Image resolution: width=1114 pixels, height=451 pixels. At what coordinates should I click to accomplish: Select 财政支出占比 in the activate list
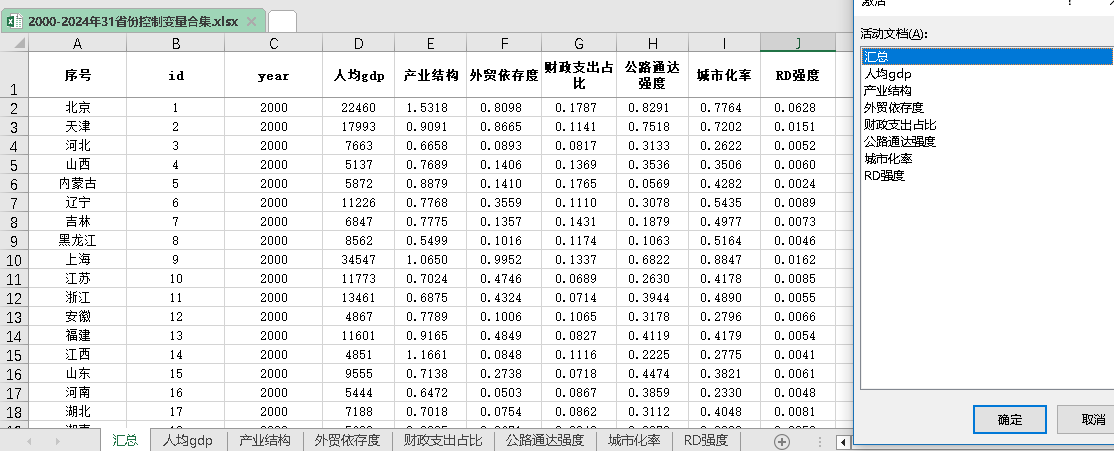987,125
